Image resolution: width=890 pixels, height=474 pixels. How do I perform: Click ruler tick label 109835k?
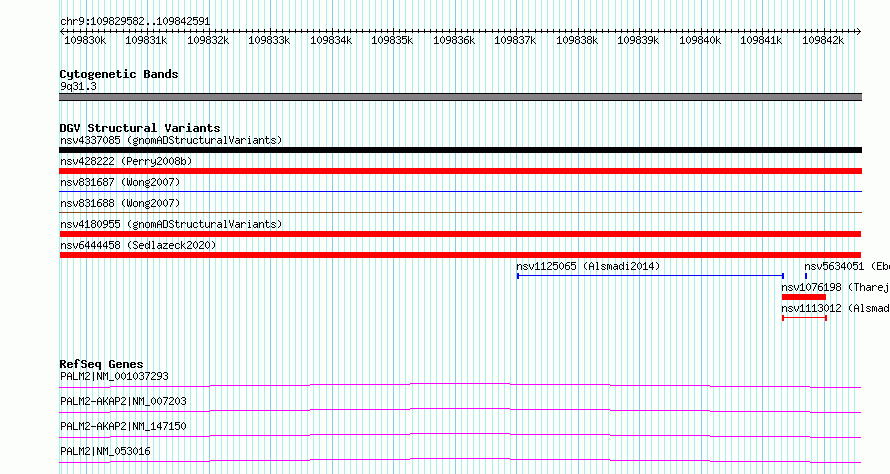pyautogui.click(x=392, y=41)
